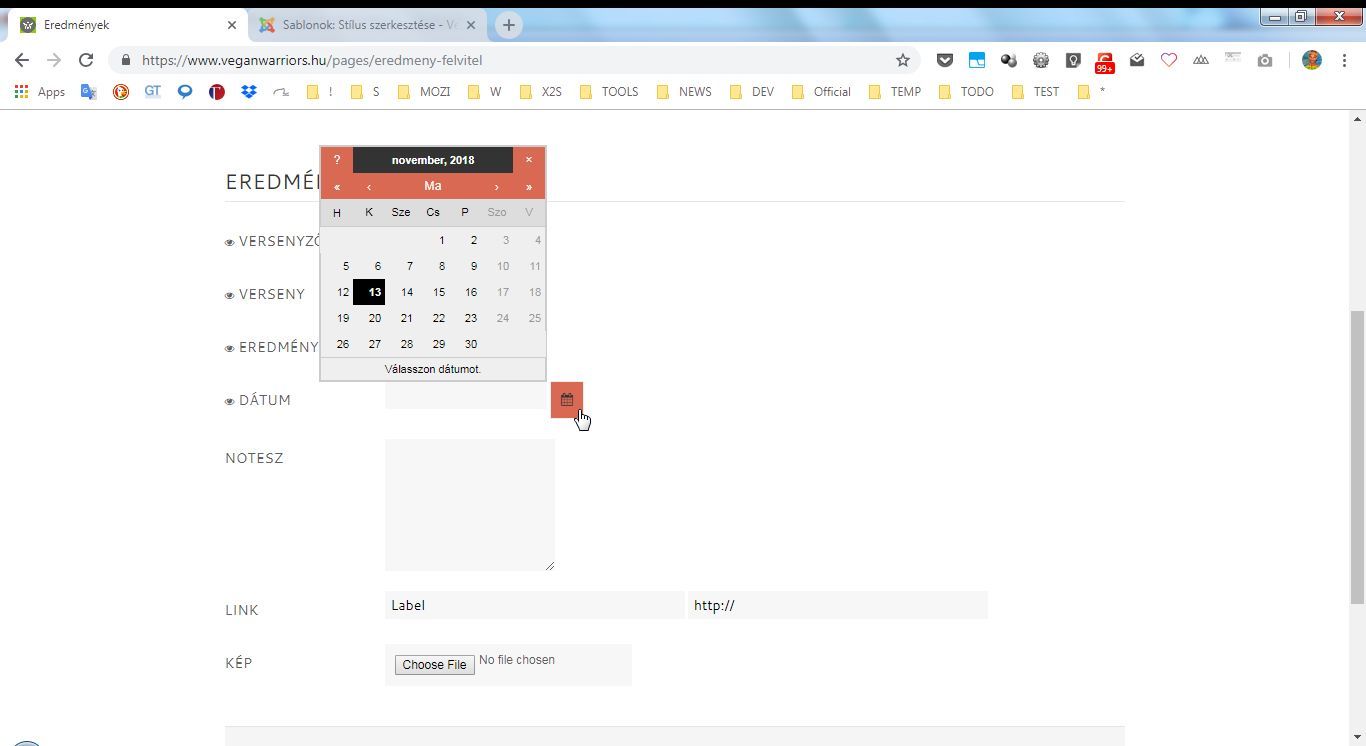Go to previous month in calendar

click(x=369, y=187)
